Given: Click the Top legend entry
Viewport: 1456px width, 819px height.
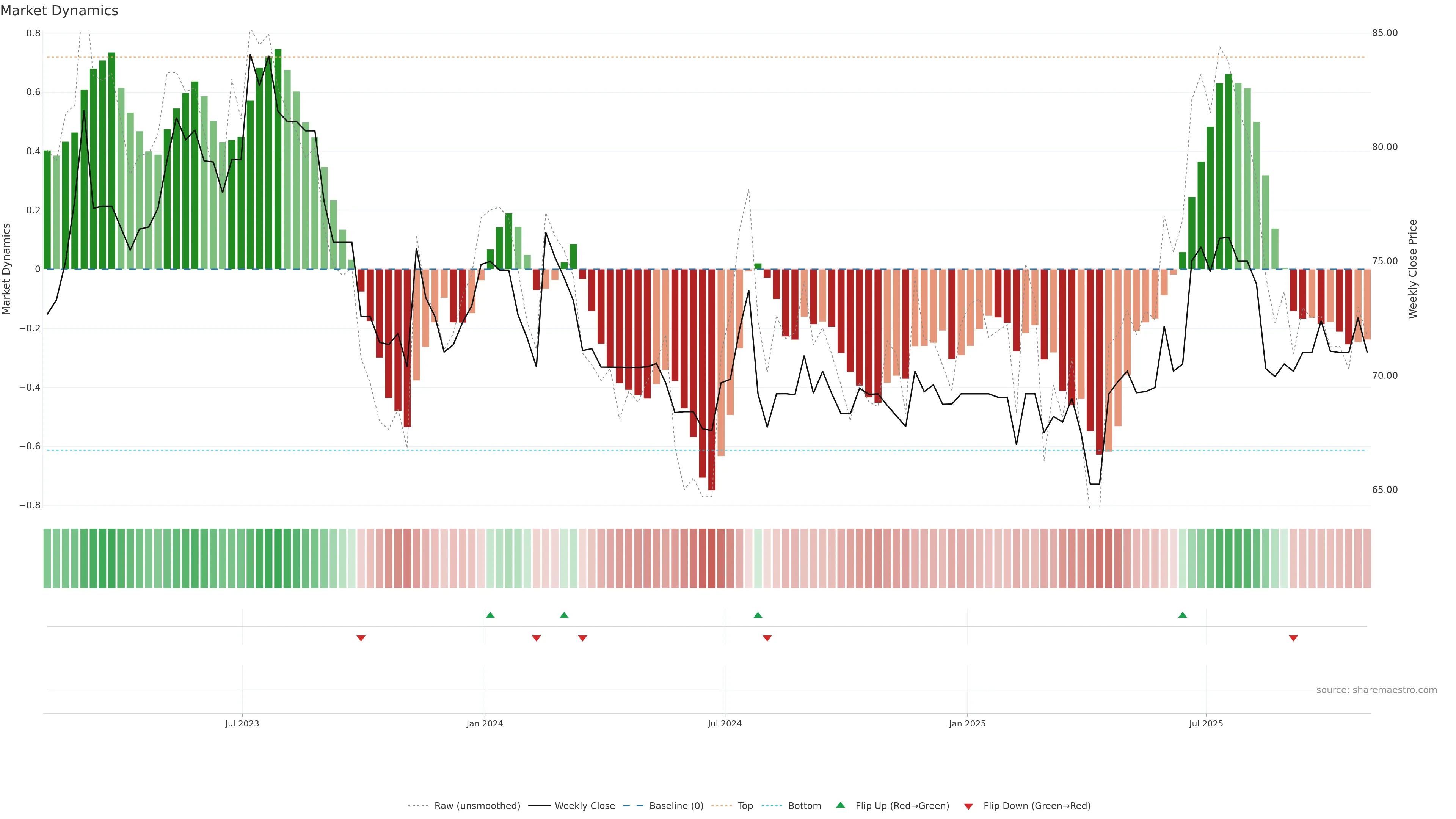Looking at the screenshot, I should click(745, 805).
